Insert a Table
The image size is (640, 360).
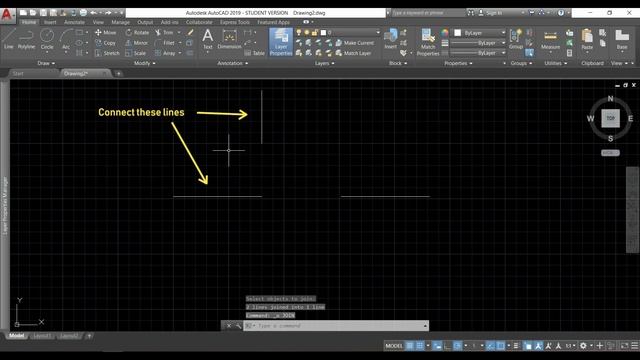click(x=255, y=53)
